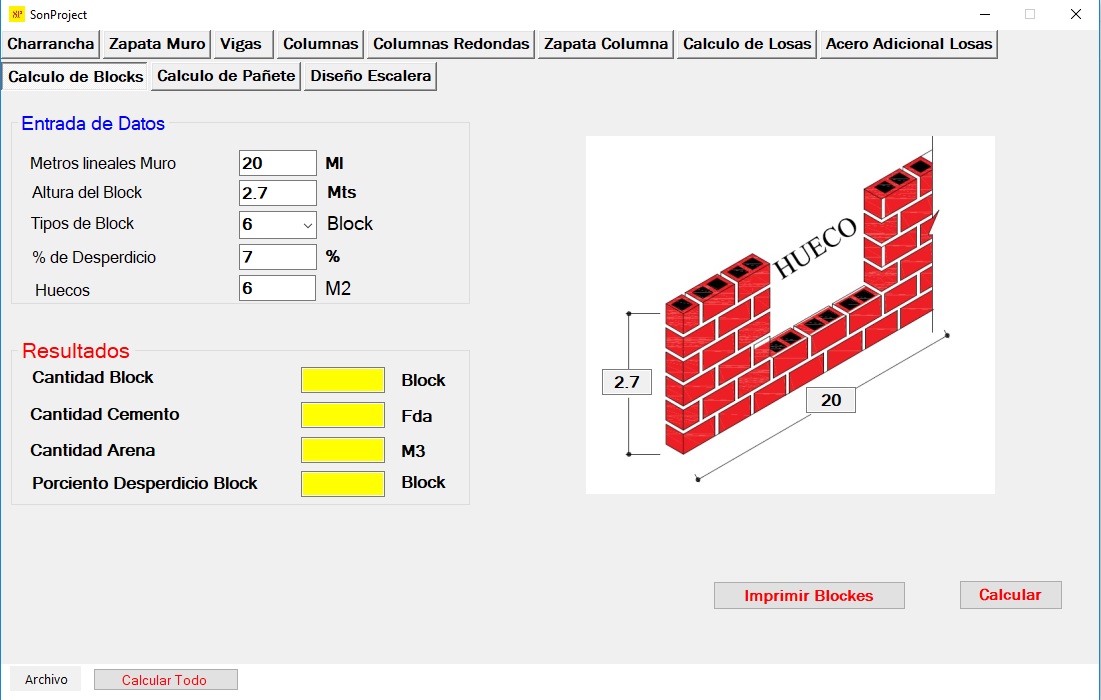This screenshot has height=700, width=1101.
Task: Click the yellow Cantidad Block result box
Action: 342,380
